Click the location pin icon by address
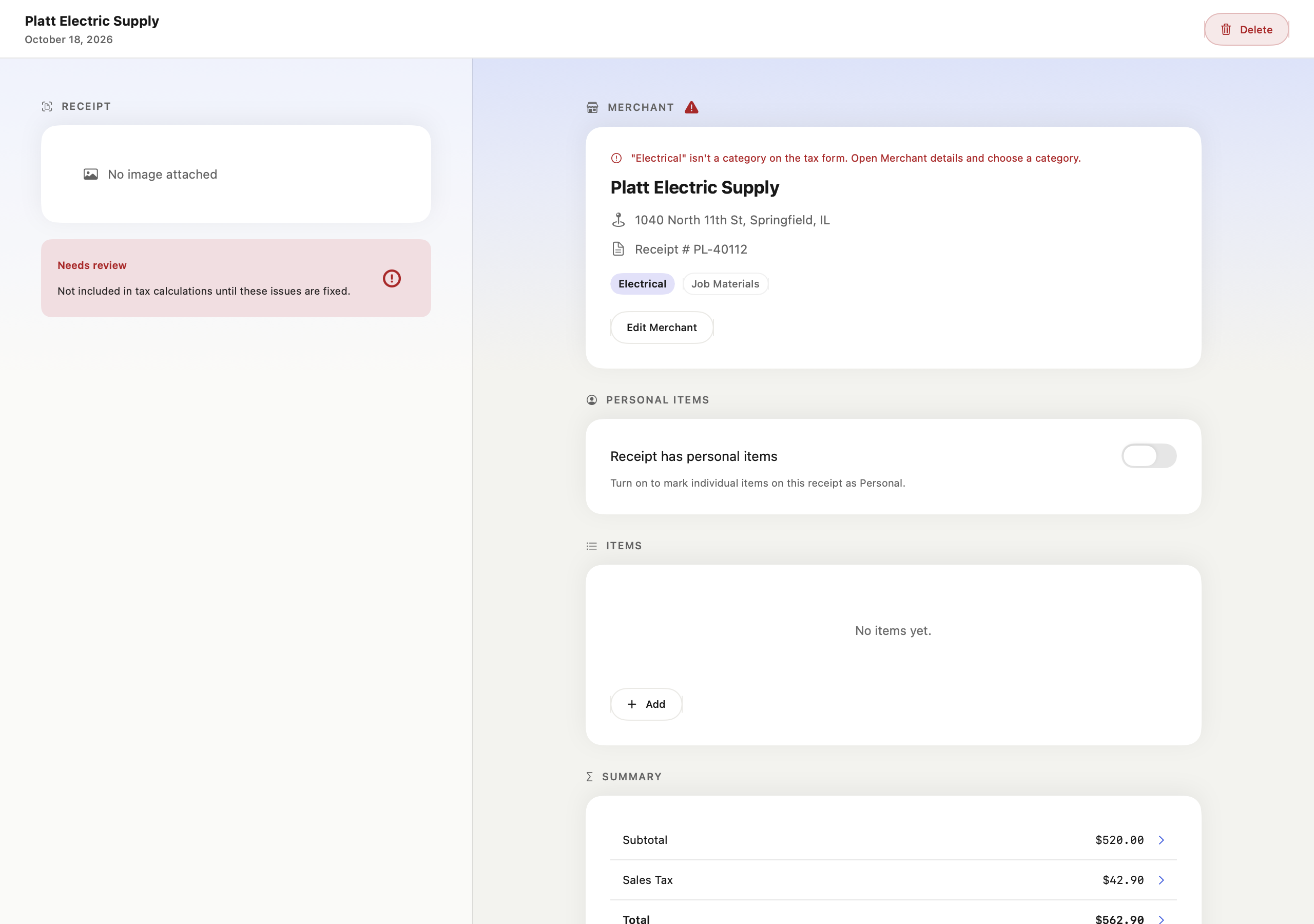1314x924 pixels. click(618, 220)
